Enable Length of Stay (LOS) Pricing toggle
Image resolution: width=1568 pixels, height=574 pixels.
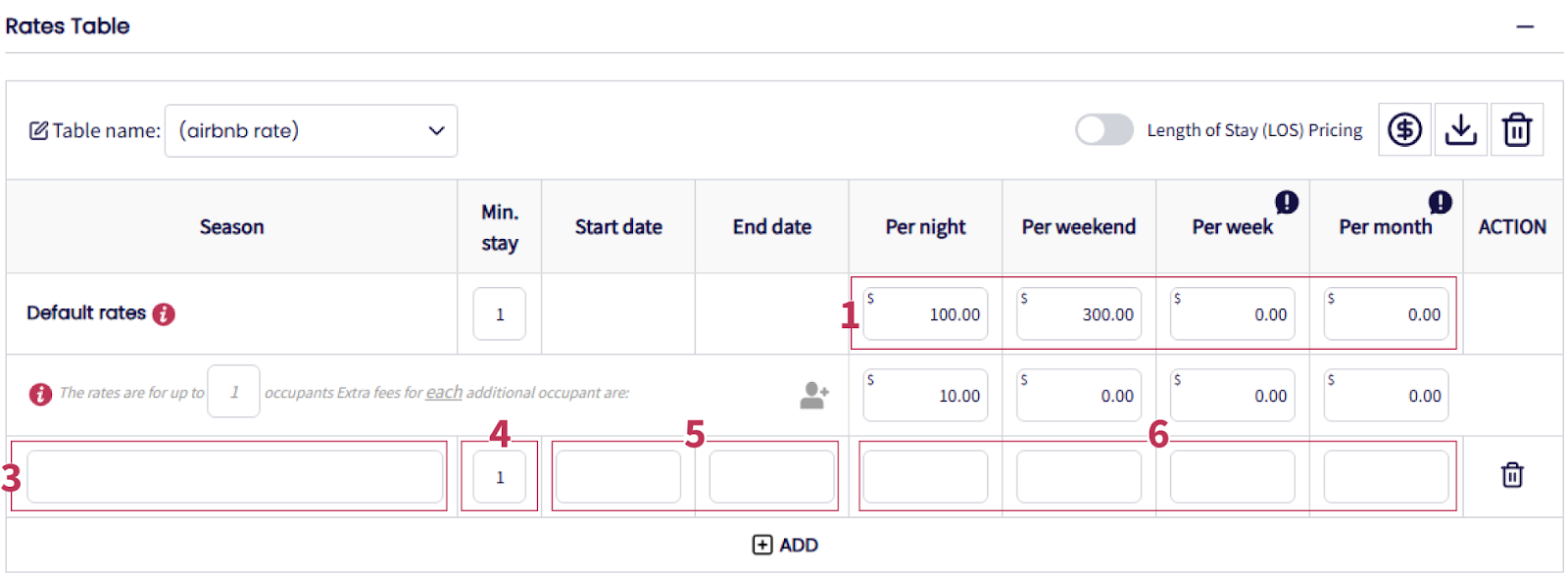click(x=1104, y=129)
